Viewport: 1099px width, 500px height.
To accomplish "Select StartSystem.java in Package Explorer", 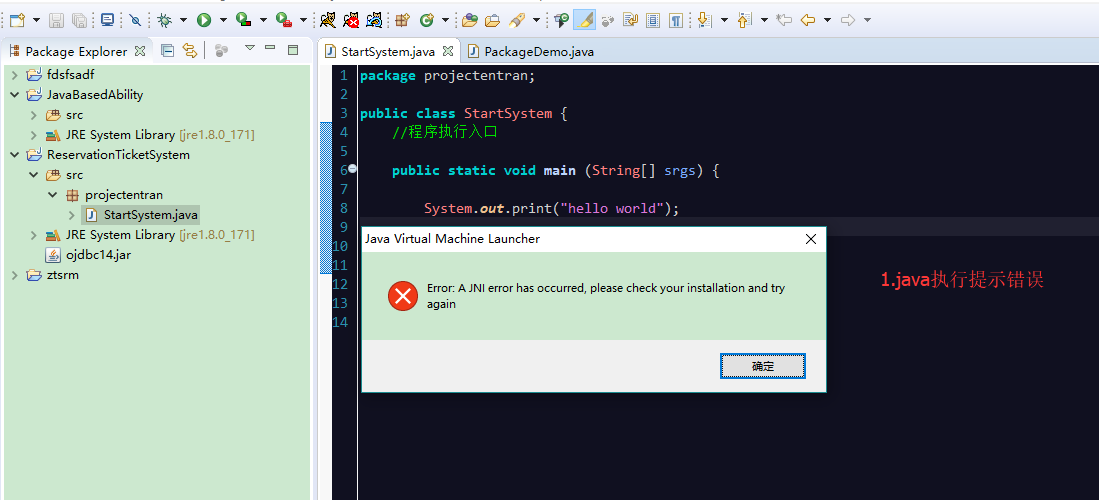I will point(142,215).
